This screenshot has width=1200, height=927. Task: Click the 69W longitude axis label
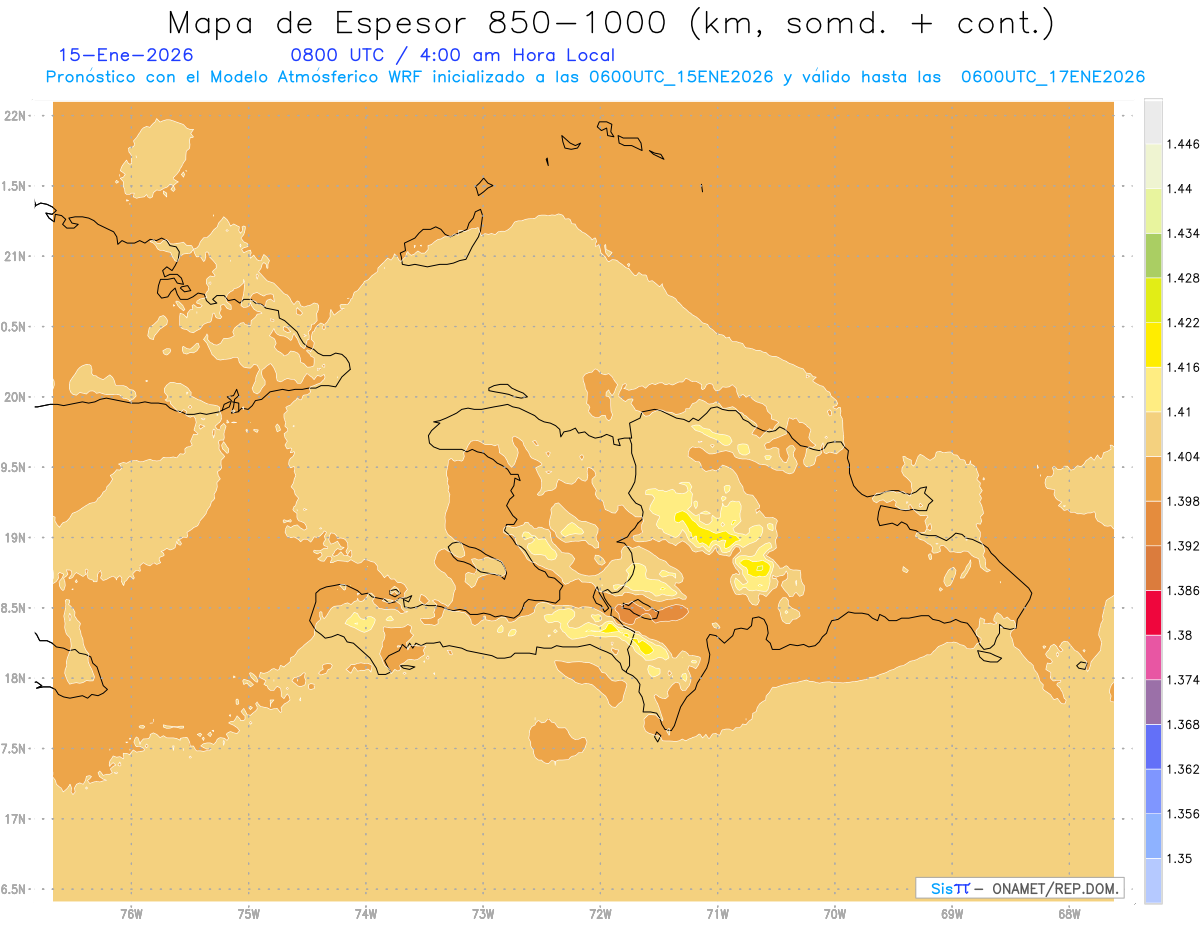point(952,914)
